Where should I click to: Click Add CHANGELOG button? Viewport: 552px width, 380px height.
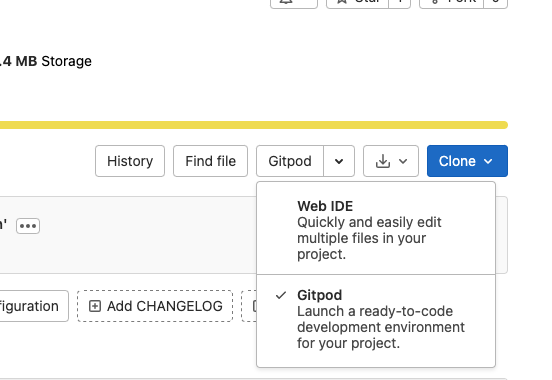[155, 306]
